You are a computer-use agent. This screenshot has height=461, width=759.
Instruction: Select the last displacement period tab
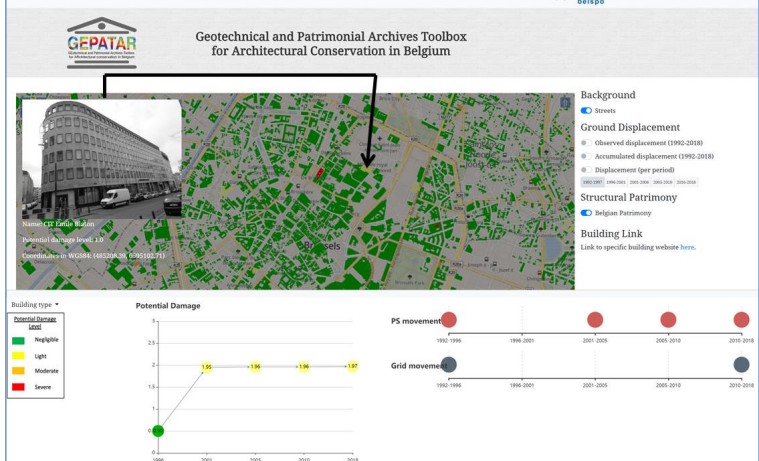click(686, 182)
